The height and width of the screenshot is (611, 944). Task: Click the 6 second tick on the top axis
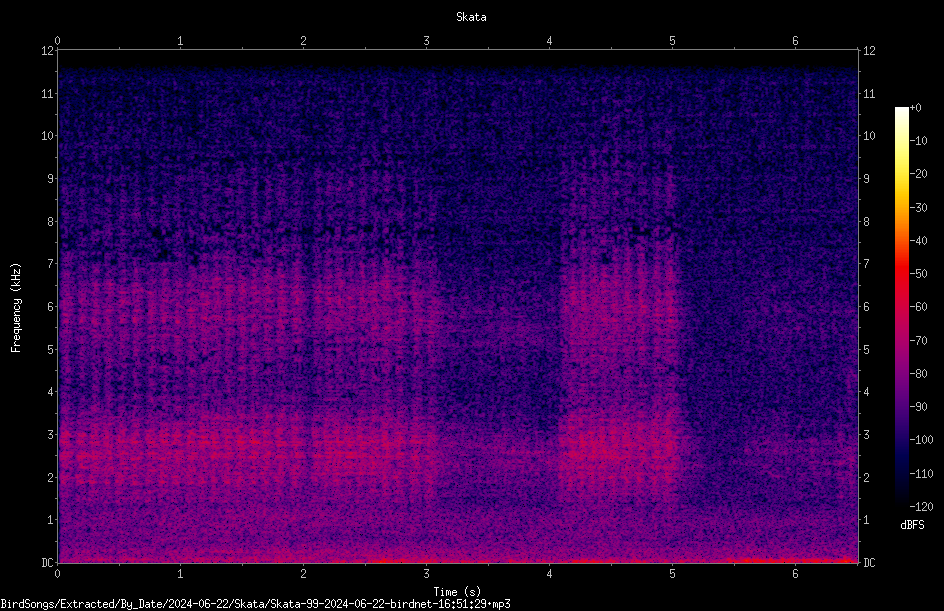[795, 41]
